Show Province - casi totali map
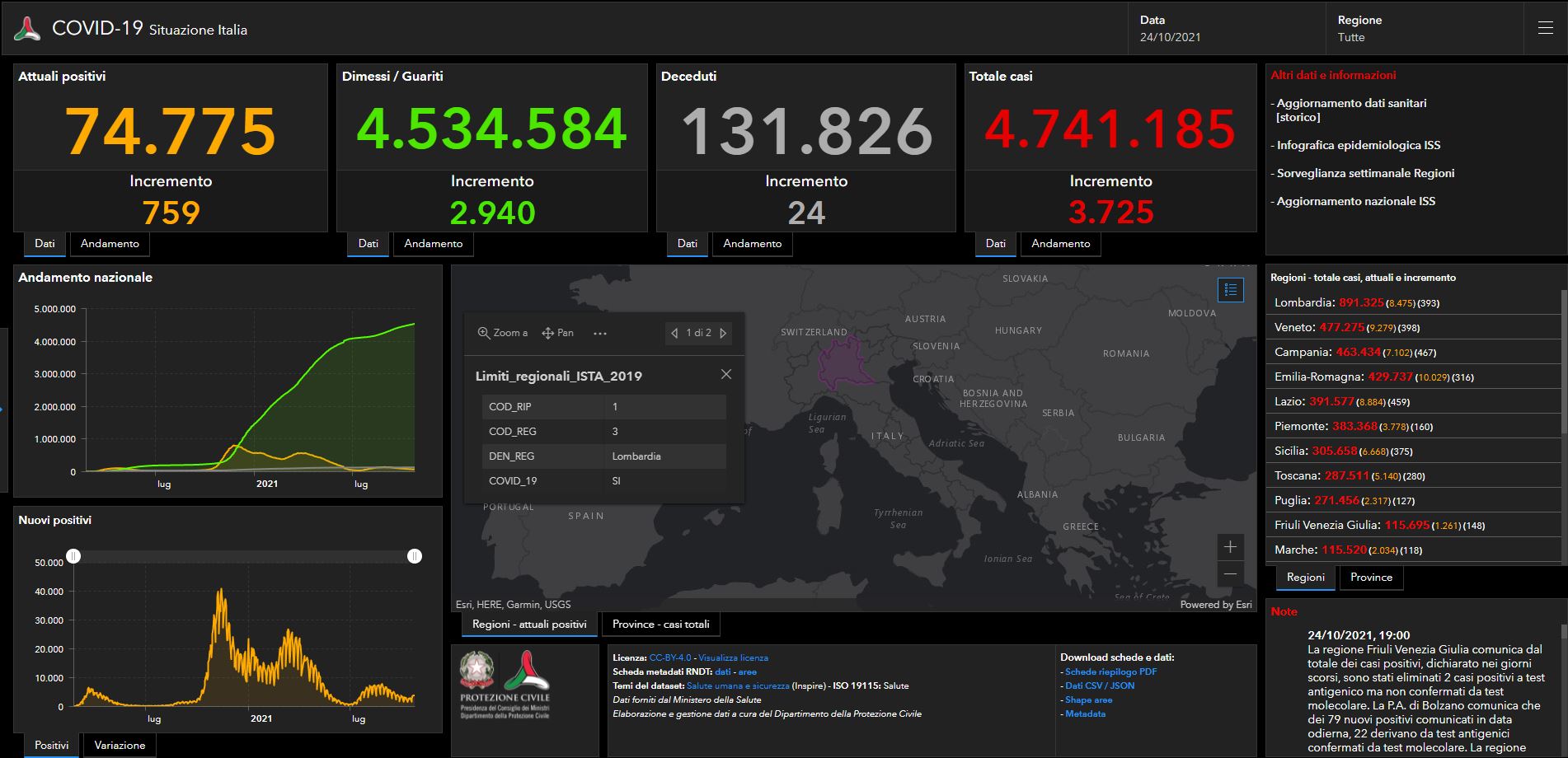 (x=660, y=625)
